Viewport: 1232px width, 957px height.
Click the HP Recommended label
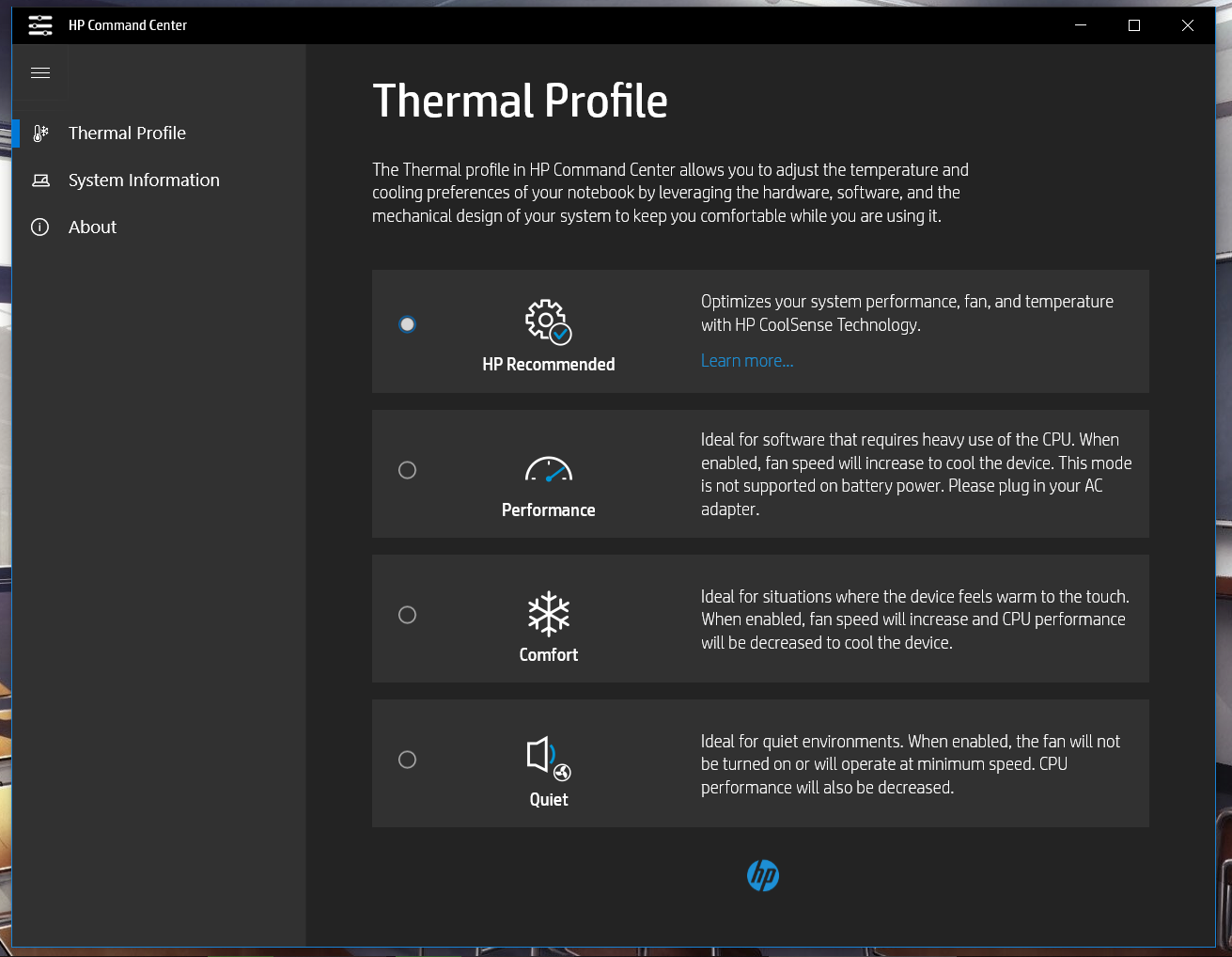tap(549, 365)
